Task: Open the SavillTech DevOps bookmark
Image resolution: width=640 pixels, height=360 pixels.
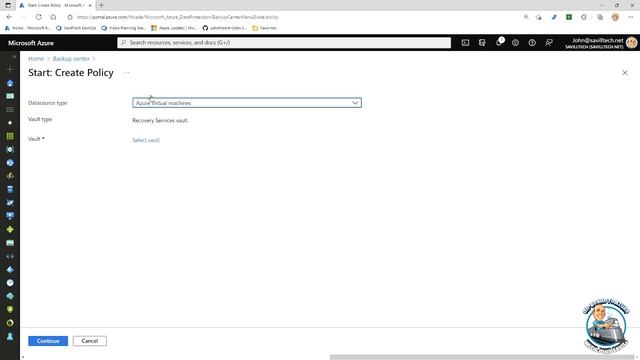Action: click(x=76, y=28)
